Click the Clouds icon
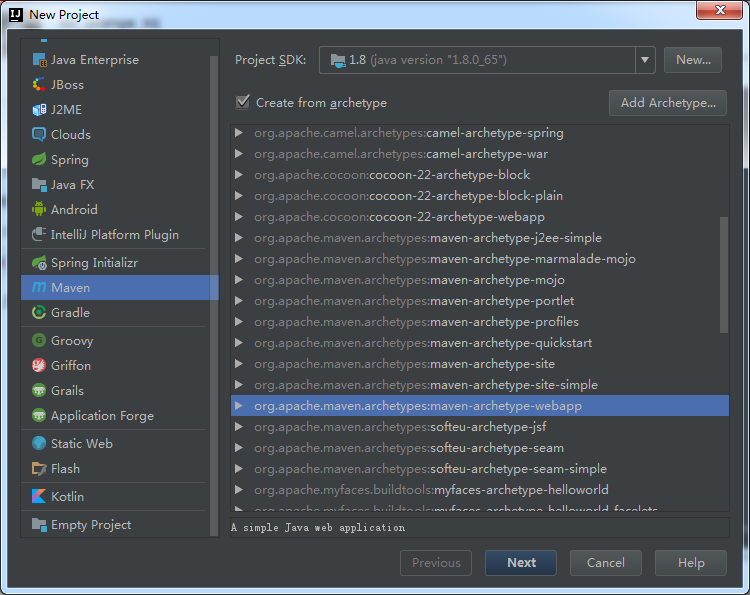 click(x=39, y=134)
